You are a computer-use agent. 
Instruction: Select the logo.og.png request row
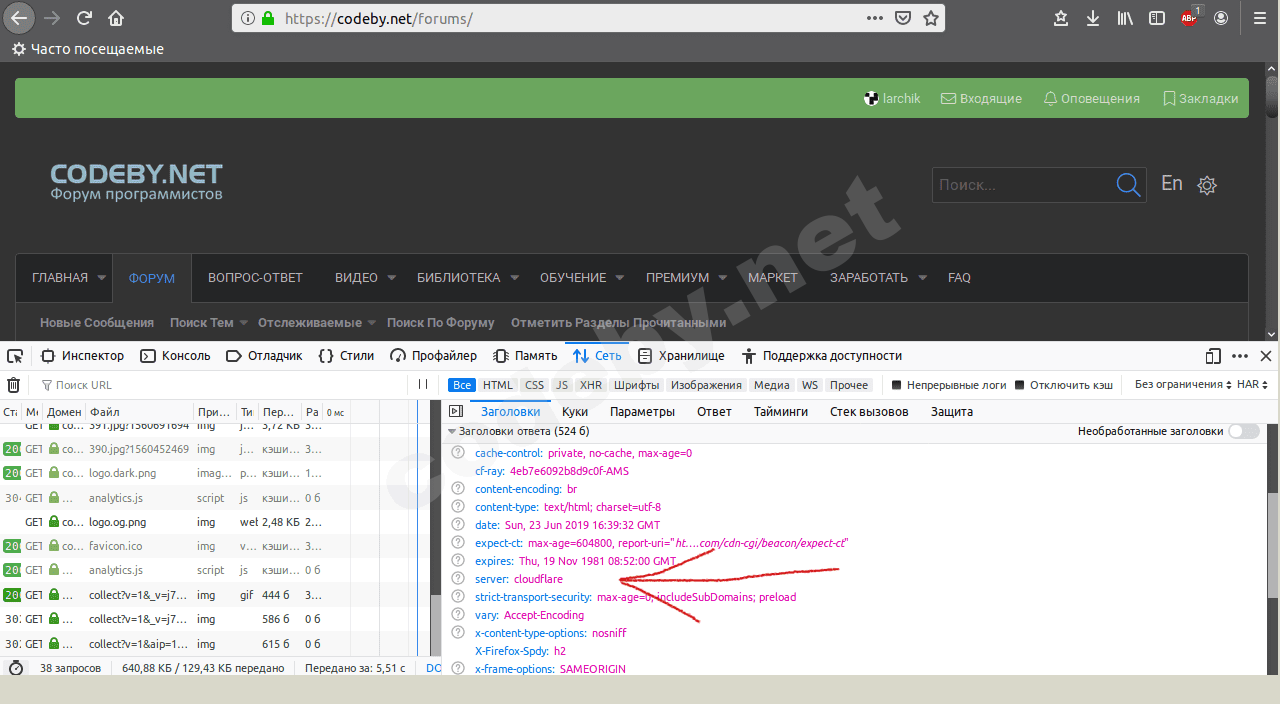[215, 522]
